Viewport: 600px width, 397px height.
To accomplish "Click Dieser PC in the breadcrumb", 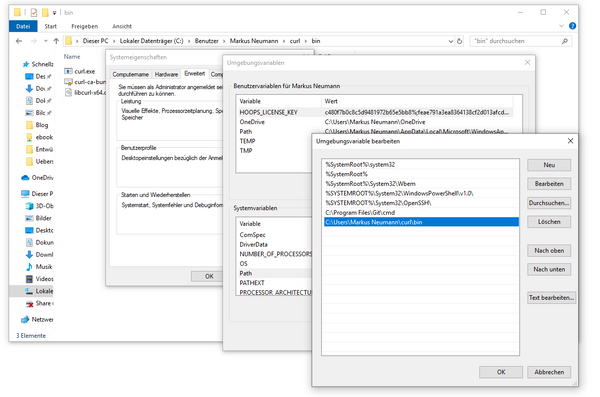I will coord(95,41).
